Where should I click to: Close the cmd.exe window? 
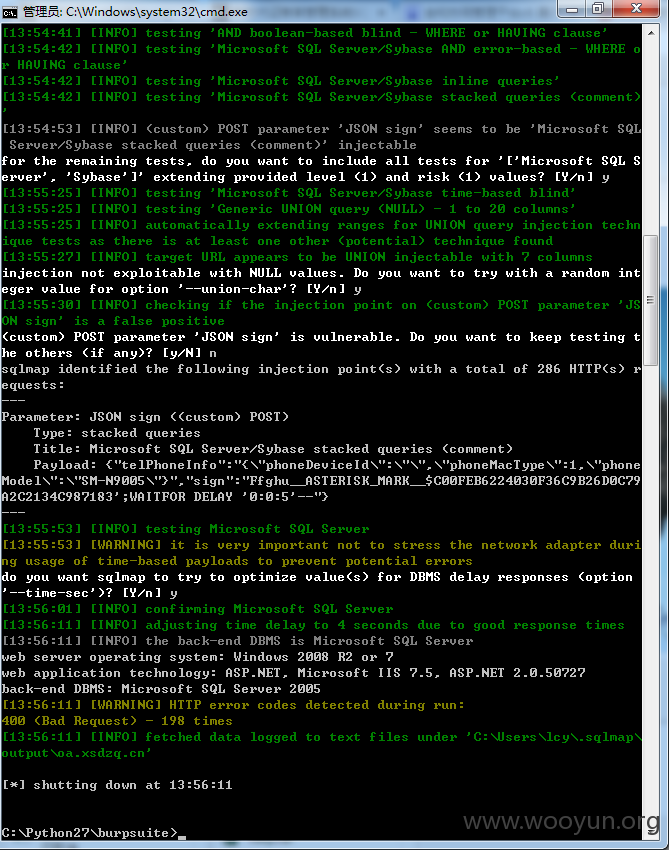636,9
